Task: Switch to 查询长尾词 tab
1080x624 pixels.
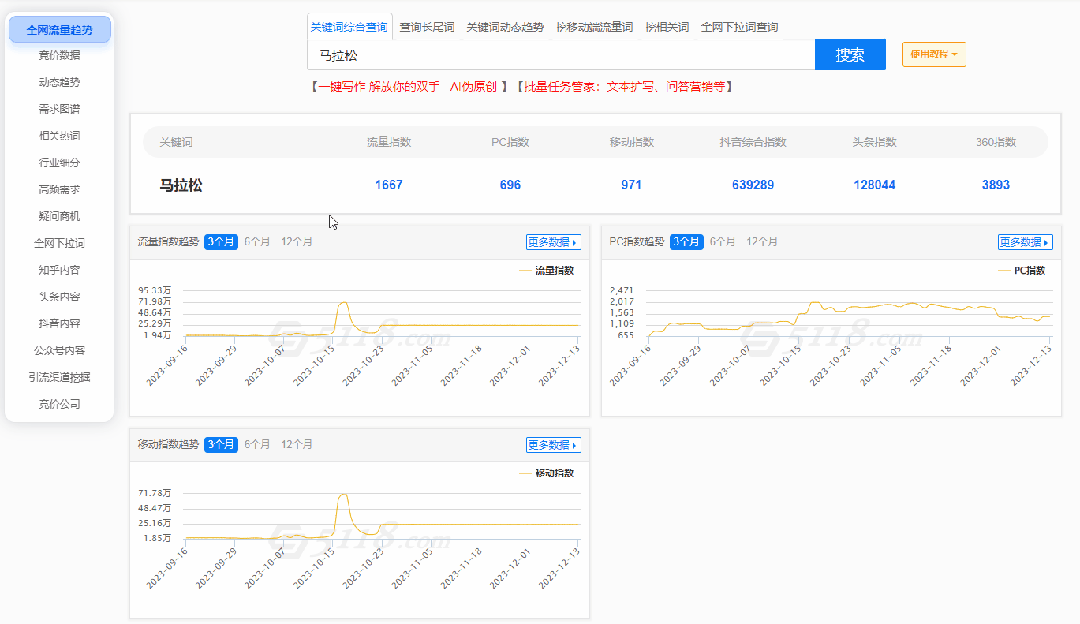Action: (x=427, y=27)
